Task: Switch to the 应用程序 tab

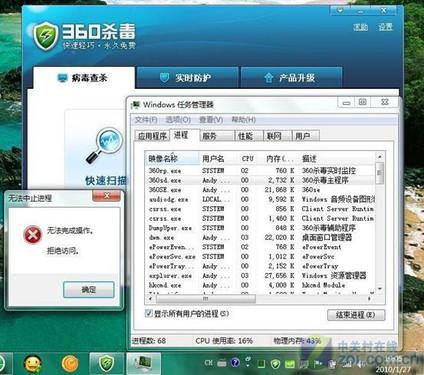Action: pos(152,136)
